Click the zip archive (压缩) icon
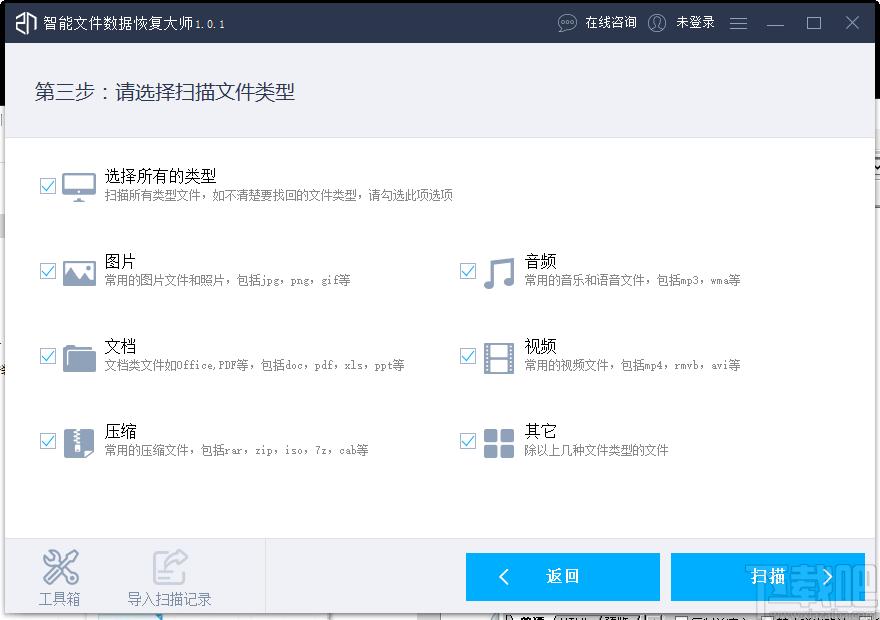Screen dimensions: 880x620 [x=79, y=442]
